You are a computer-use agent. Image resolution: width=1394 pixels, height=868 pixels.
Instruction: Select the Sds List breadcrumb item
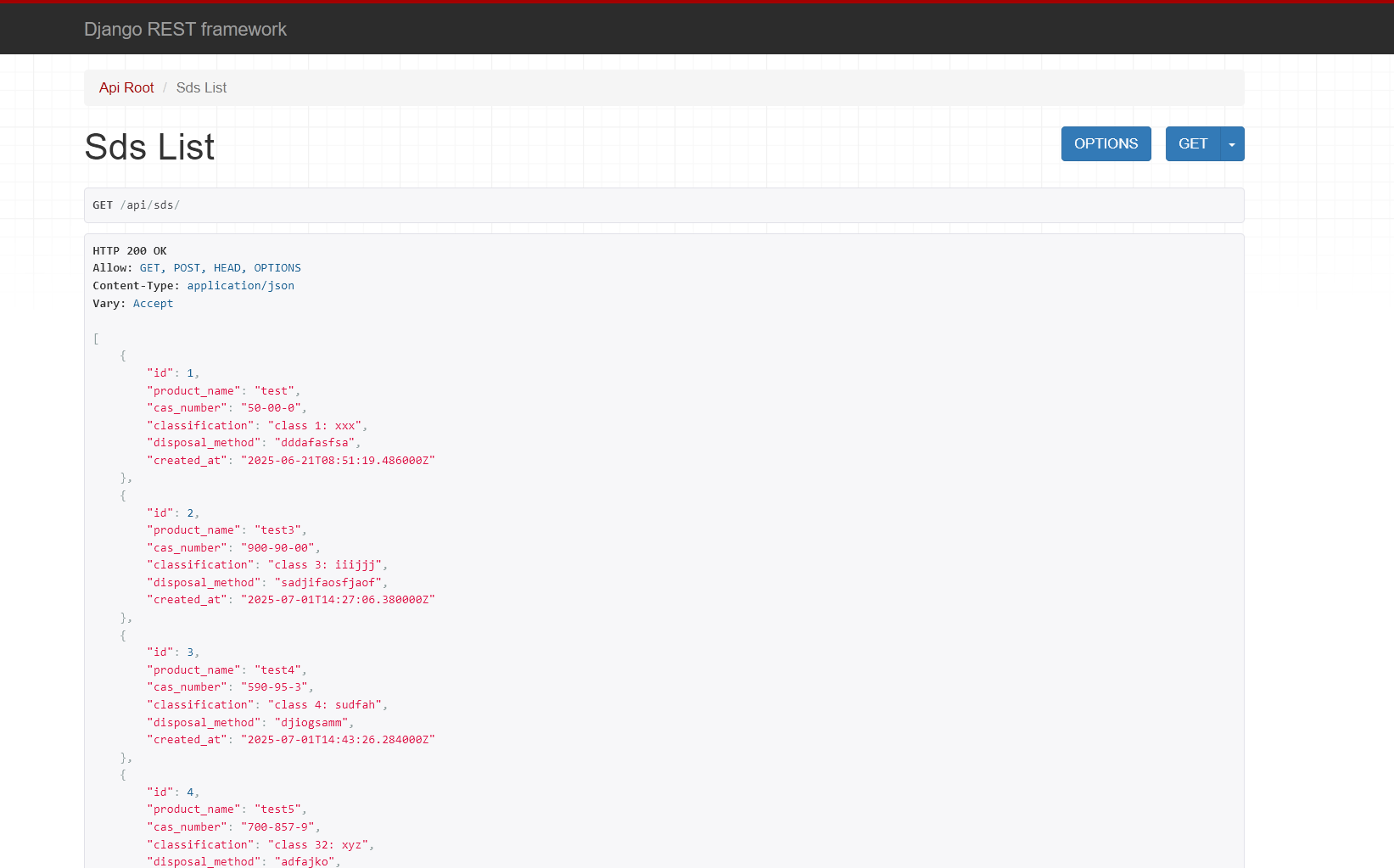201,87
